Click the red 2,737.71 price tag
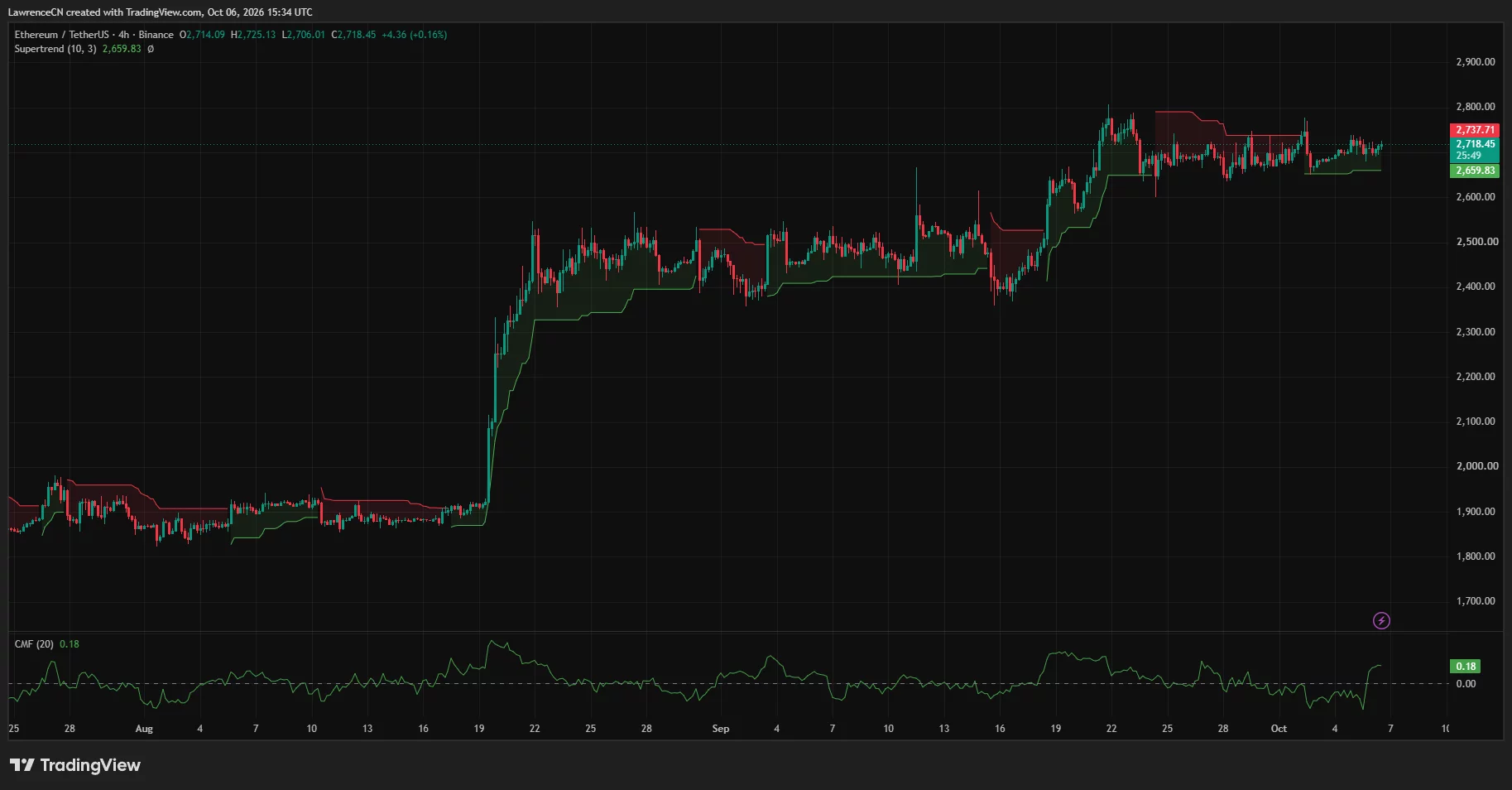The width and height of the screenshot is (1512, 790). tap(1475, 130)
